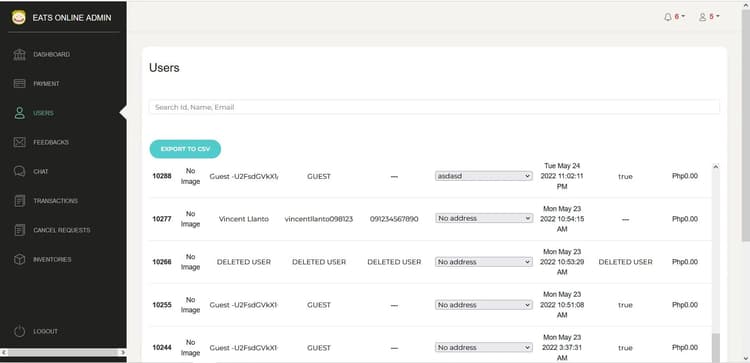Select the Users menu label
750x363 pixels.
(44, 113)
